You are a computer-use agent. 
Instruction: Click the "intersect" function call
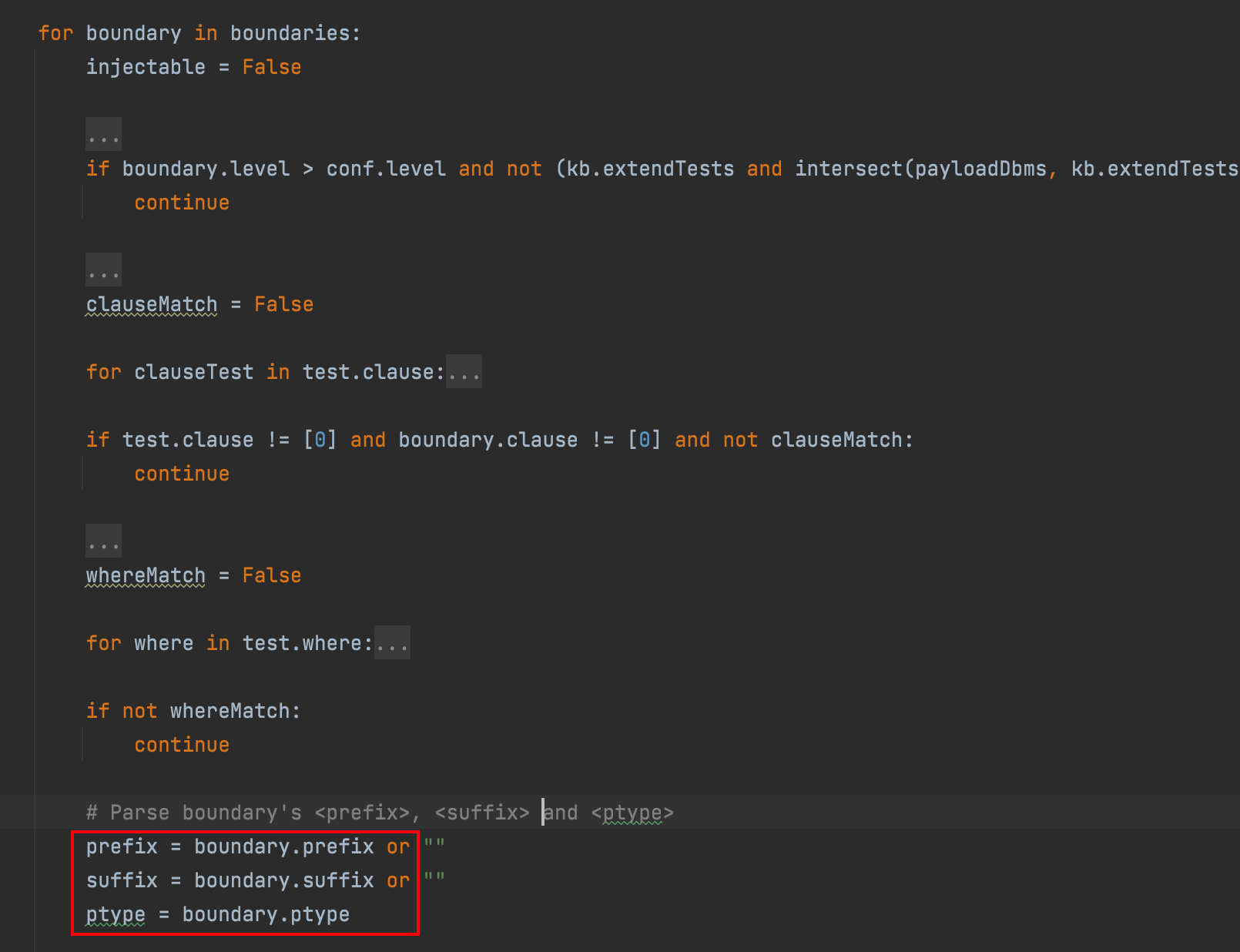pyautogui.click(x=849, y=169)
